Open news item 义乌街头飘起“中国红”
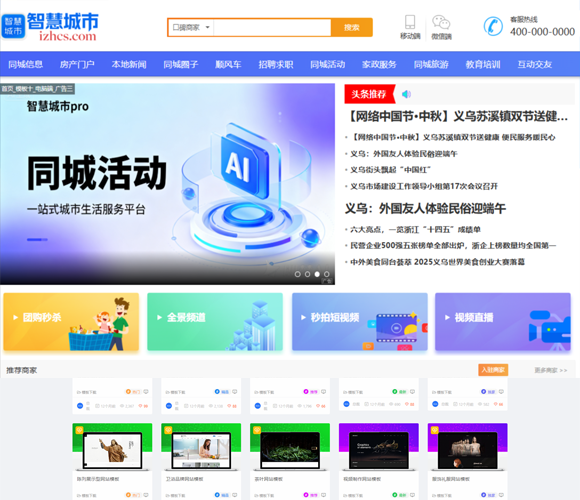Image resolution: width=580 pixels, height=500 pixels. point(391,170)
